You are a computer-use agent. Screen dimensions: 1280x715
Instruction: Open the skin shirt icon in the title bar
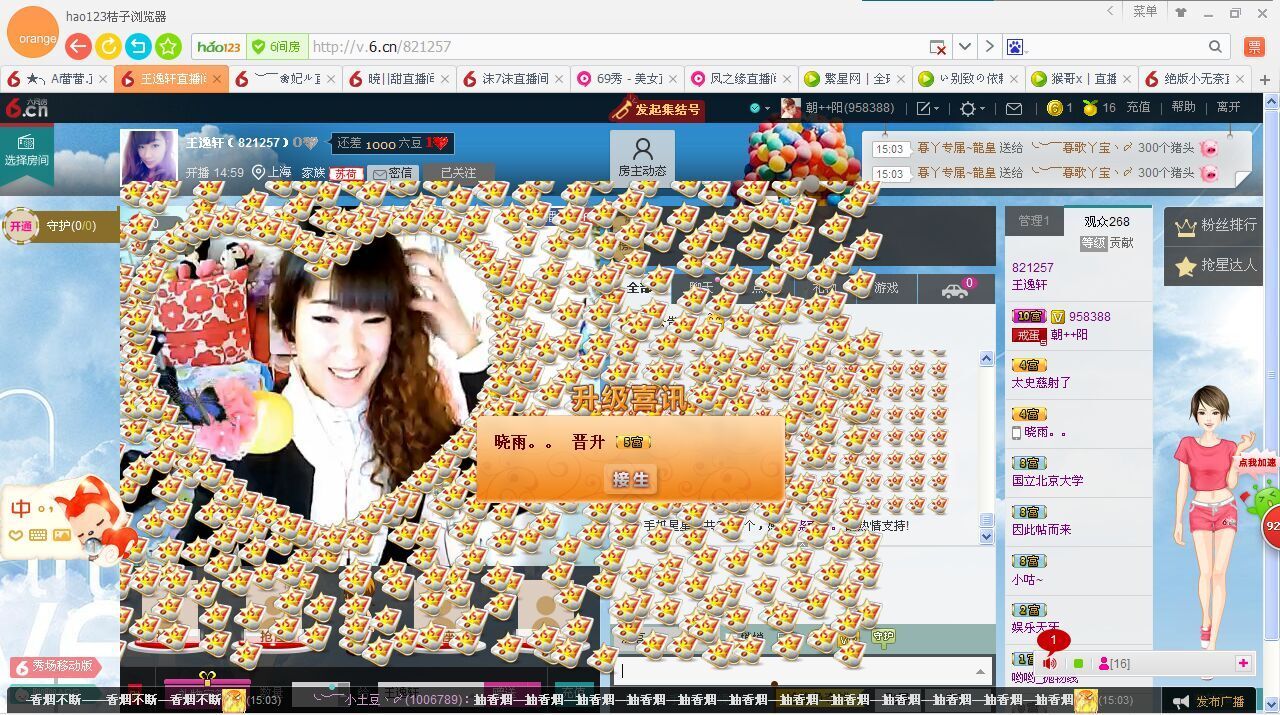(x=1181, y=12)
